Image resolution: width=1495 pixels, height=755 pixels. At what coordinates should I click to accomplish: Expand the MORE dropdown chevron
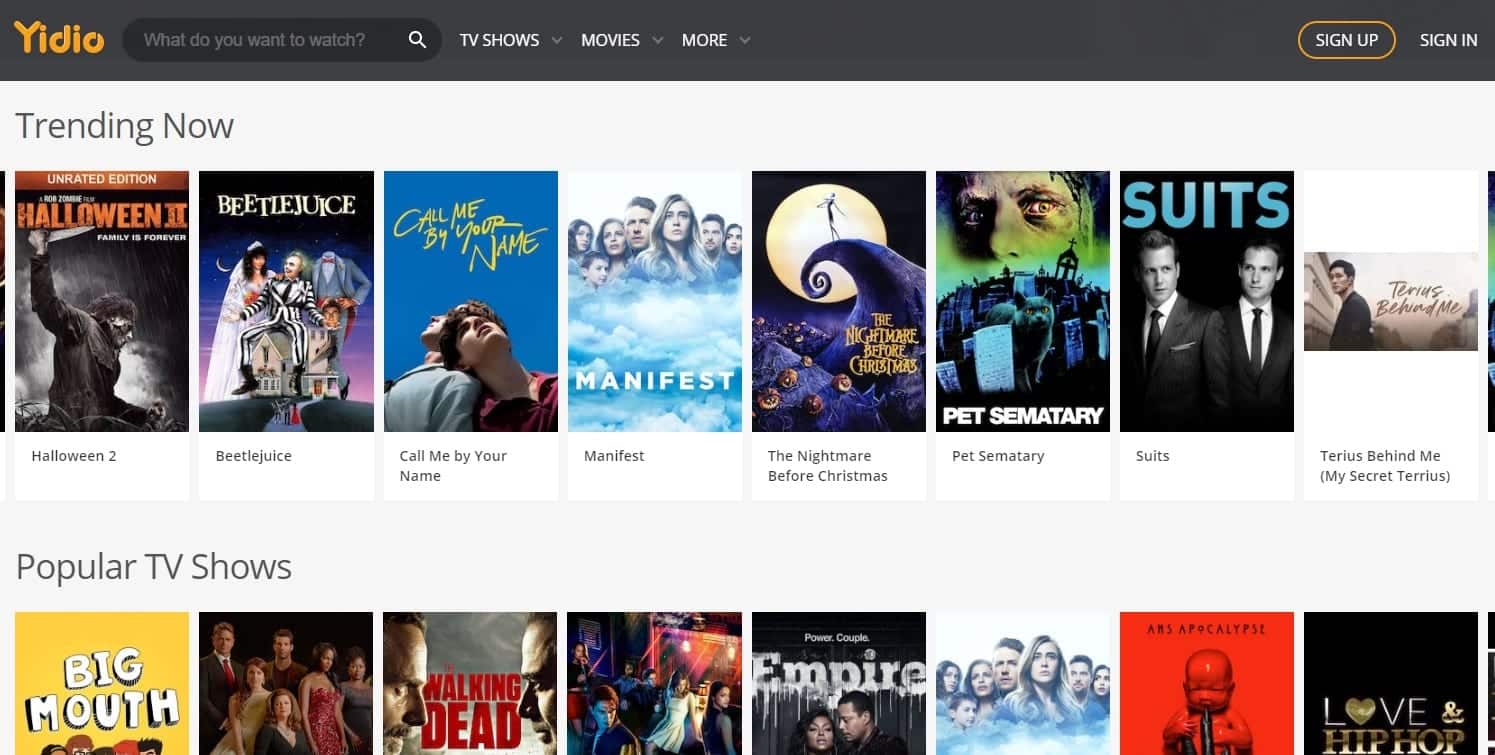(x=744, y=40)
